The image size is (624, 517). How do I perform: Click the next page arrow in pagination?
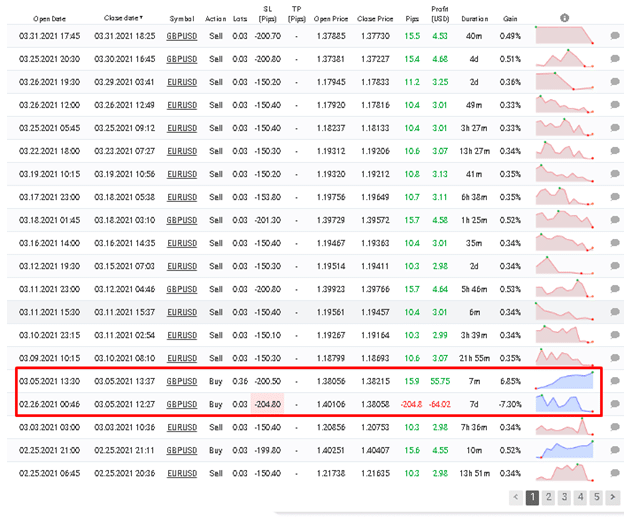(613, 497)
